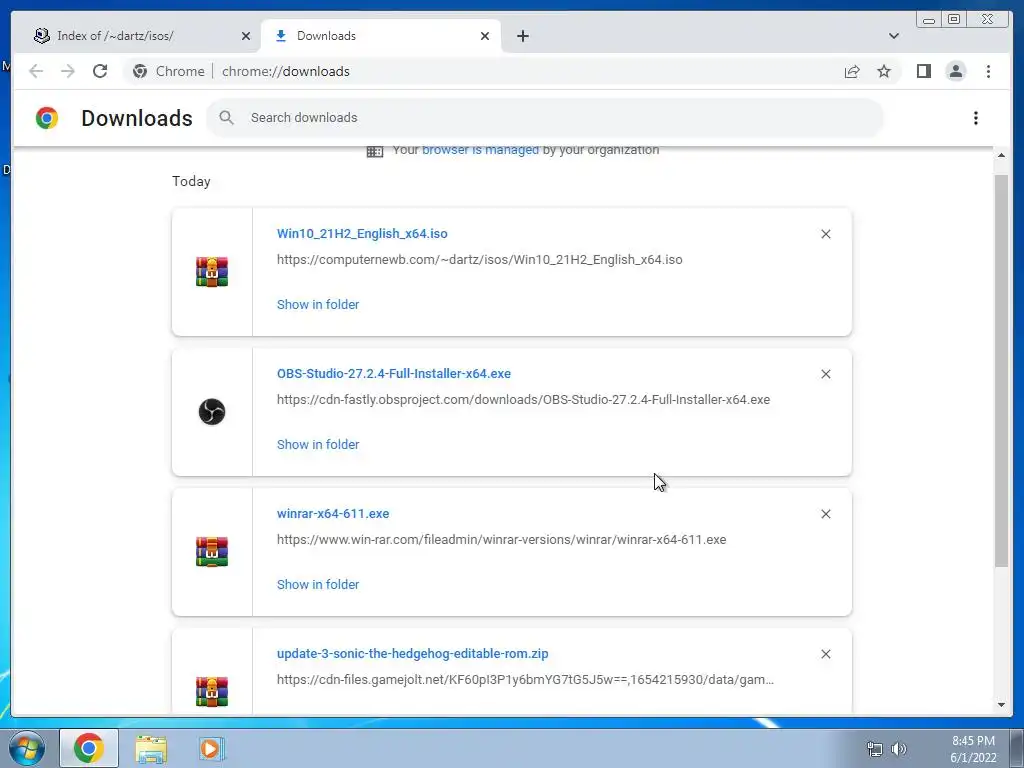Click the network tray icon

coord(874,749)
